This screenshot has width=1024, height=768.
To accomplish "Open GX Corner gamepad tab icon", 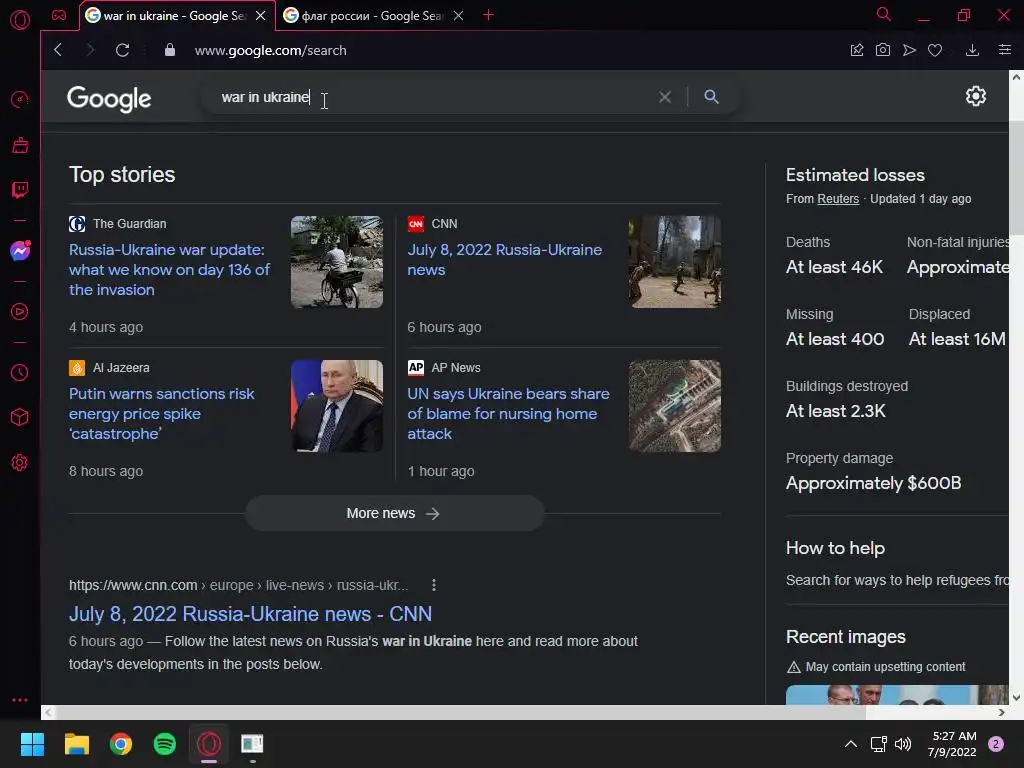I will (x=59, y=15).
